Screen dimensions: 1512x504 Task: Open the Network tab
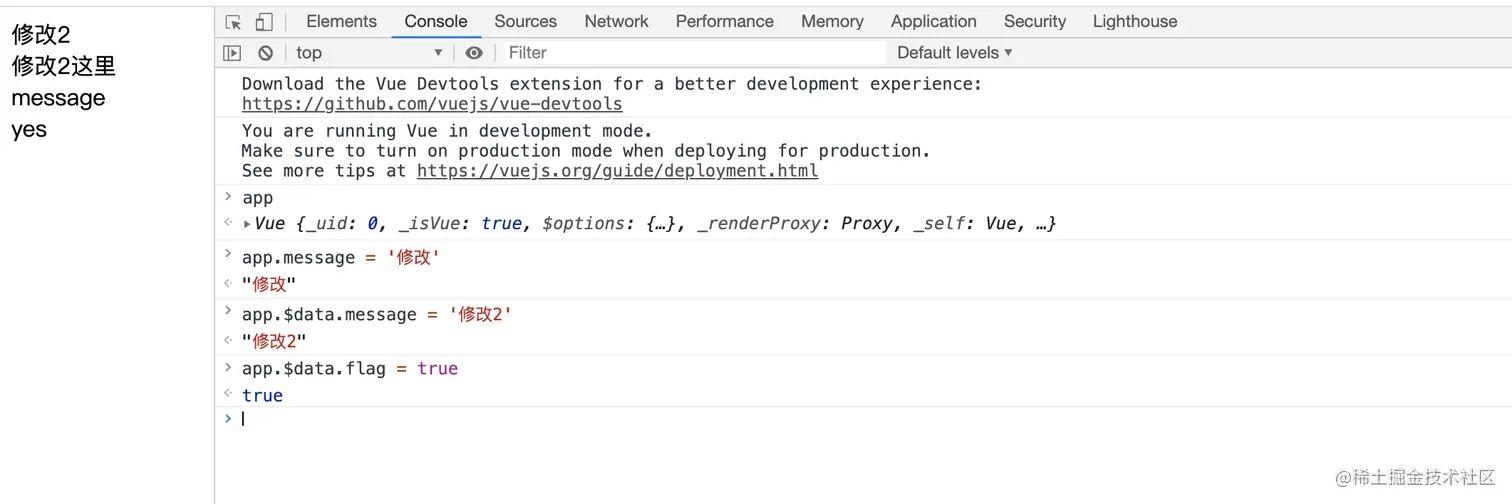[x=617, y=21]
